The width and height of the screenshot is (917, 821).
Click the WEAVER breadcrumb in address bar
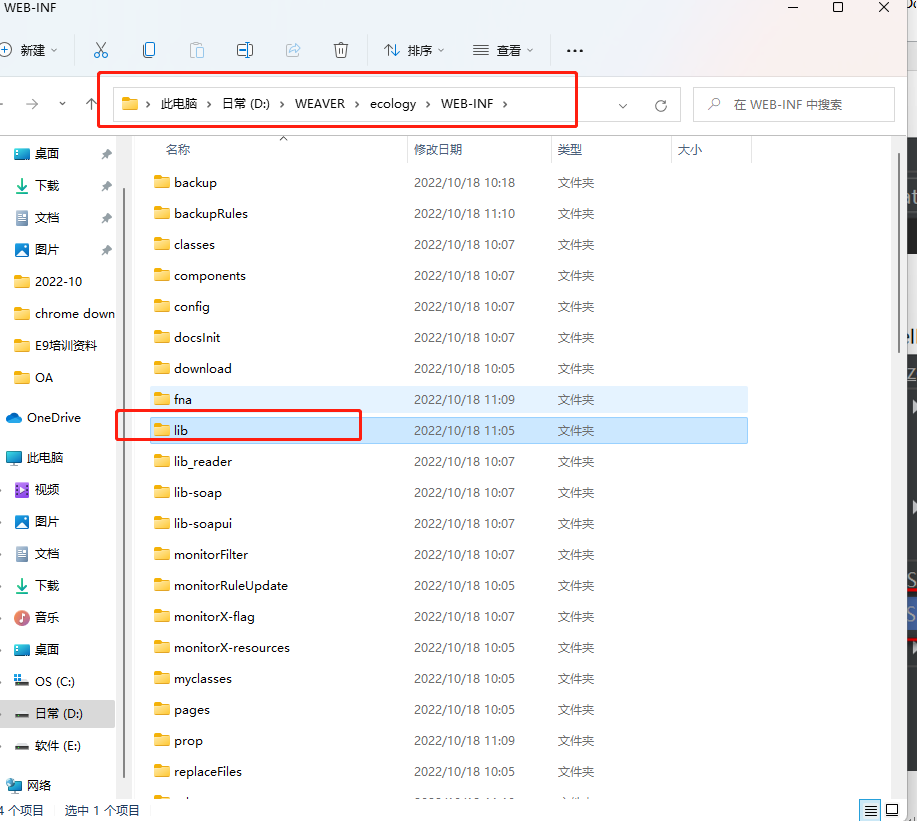point(319,104)
